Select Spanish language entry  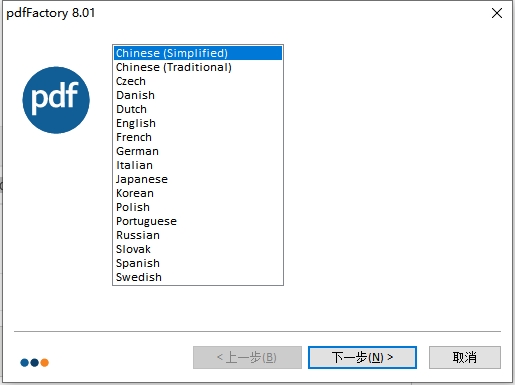[198, 263]
